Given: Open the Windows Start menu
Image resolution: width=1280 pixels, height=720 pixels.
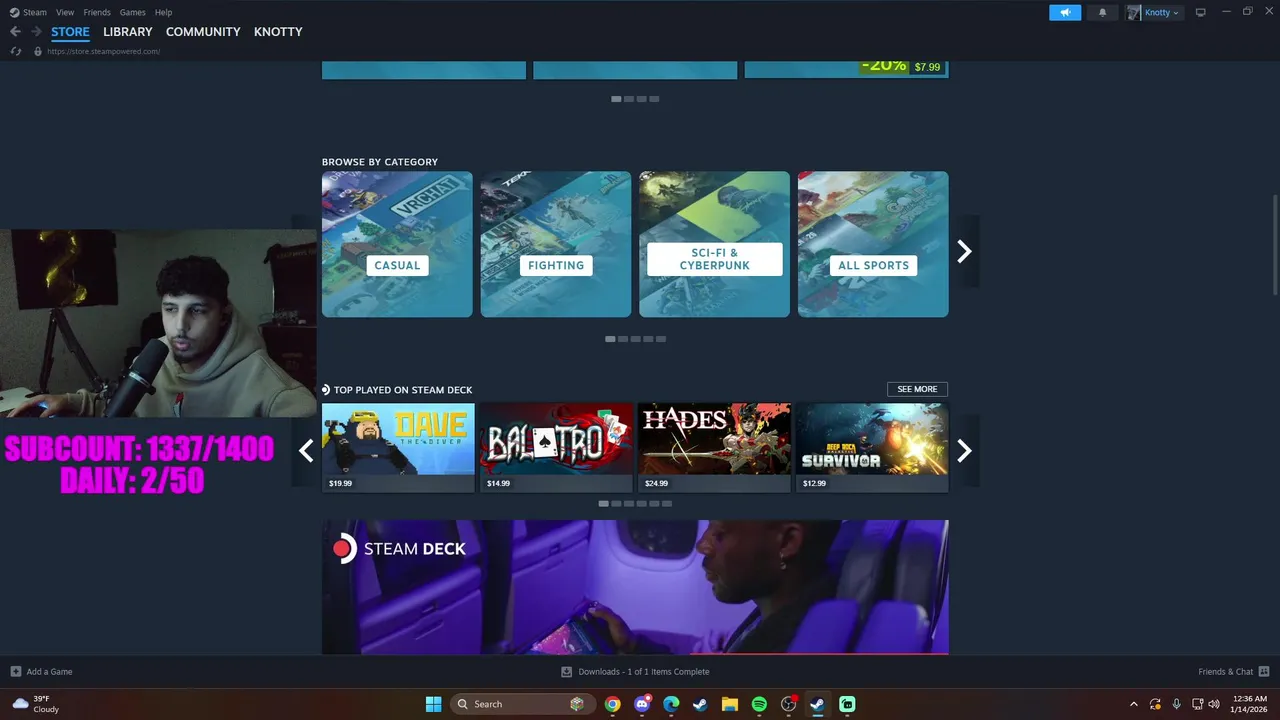Looking at the screenshot, I should (x=433, y=704).
